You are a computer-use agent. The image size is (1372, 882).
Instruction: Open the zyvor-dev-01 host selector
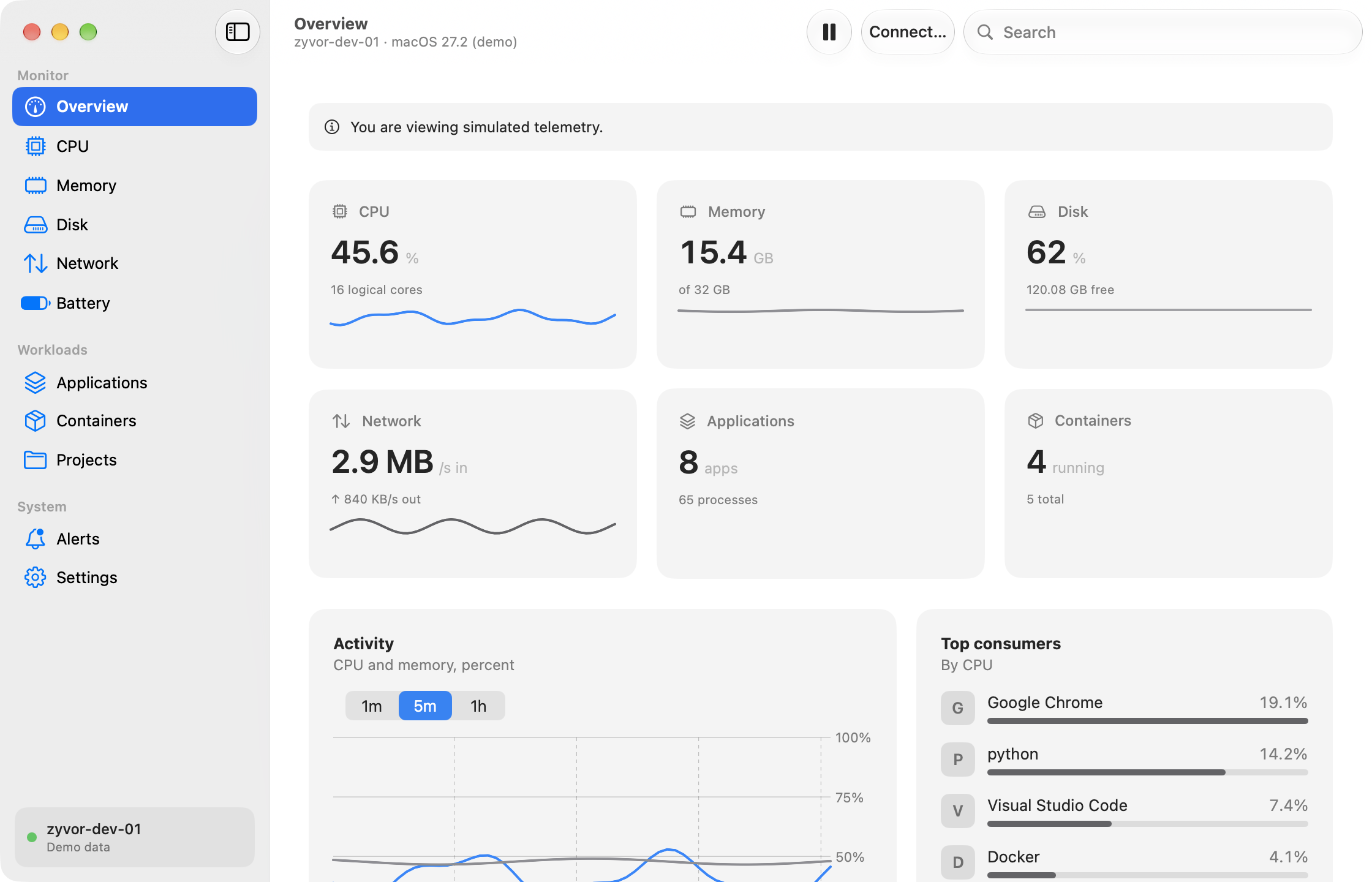click(135, 837)
